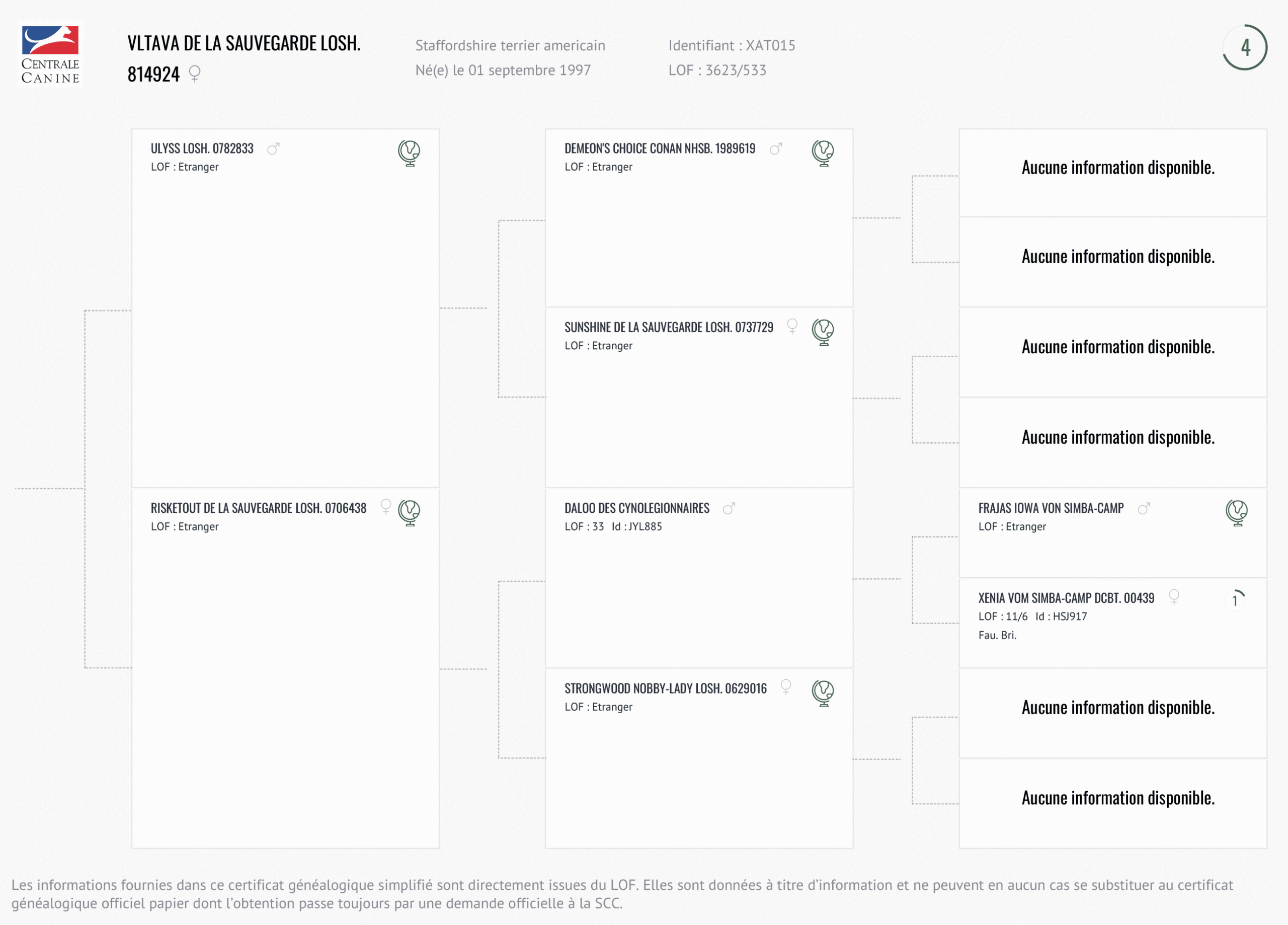This screenshot has height=925, width=1288.
Task: Click globe icon on Risketout de la Sauvegarde
Action: click(409, 512)
